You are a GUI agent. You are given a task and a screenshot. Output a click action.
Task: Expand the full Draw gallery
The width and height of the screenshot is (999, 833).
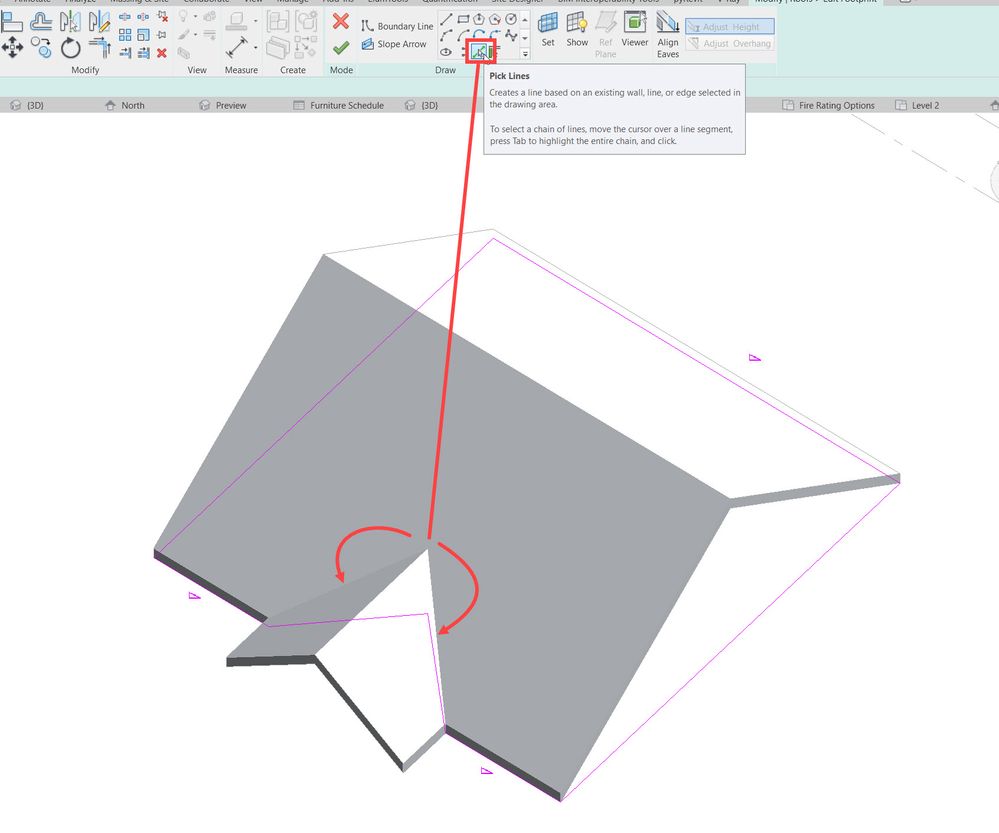[x=525, y=54]
